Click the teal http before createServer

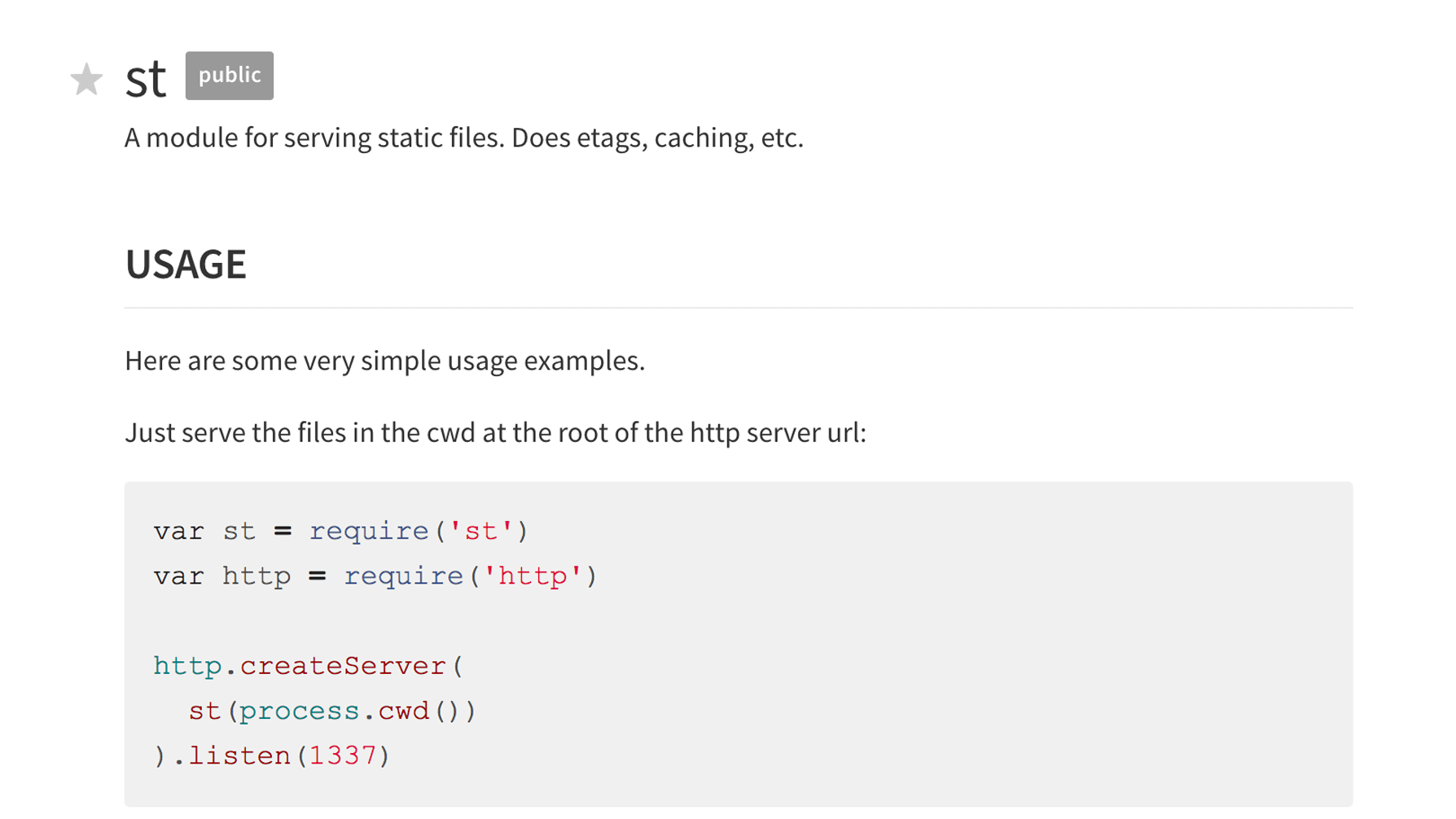click(x=187, y=666)
